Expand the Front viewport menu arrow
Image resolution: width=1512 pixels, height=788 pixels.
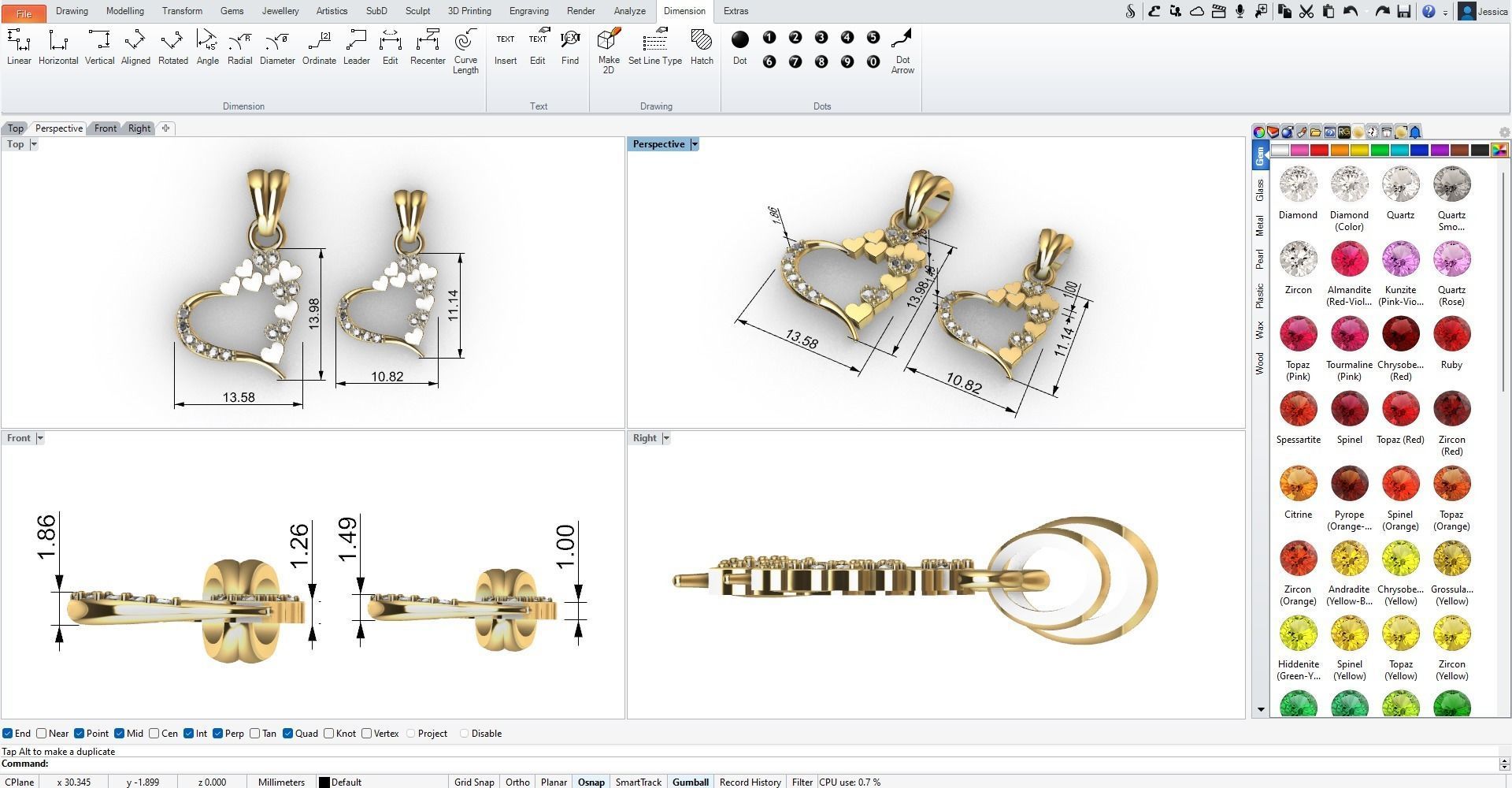pos(40,438)
